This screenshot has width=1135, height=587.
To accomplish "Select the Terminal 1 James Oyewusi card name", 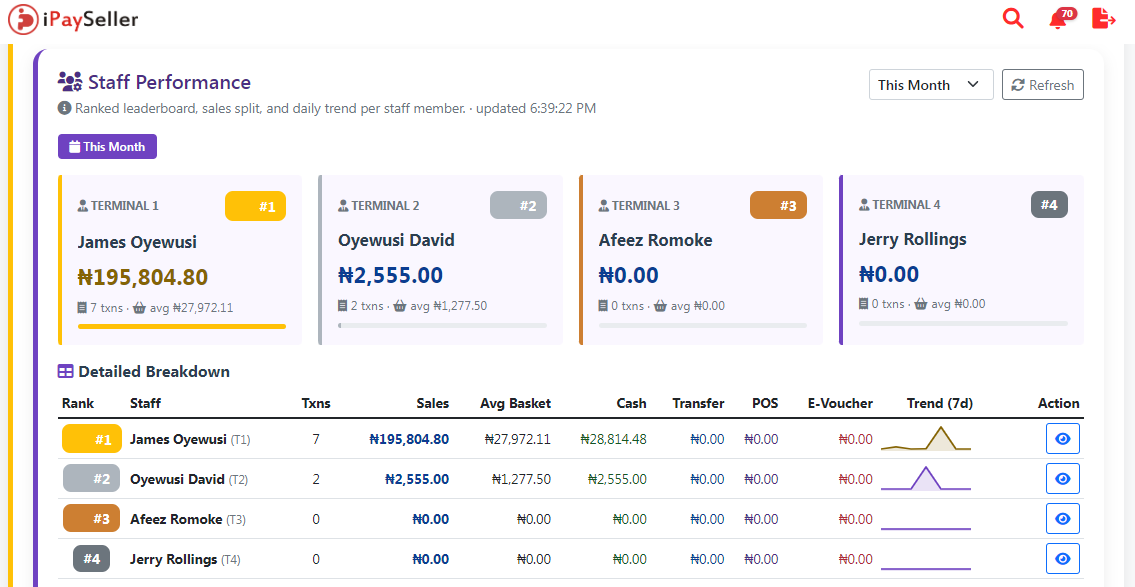I will [137, 242].
